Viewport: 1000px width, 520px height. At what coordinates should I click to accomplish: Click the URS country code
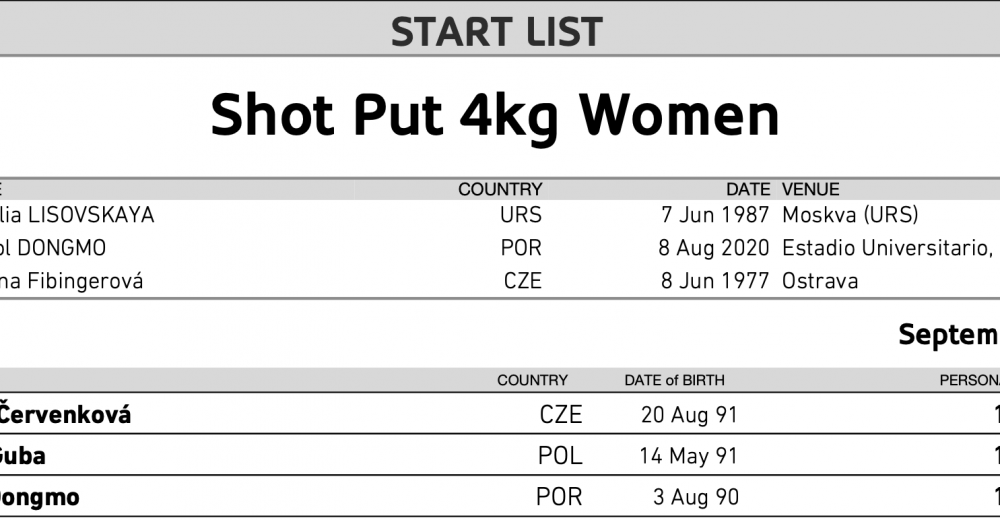click(x=521, y=215)
